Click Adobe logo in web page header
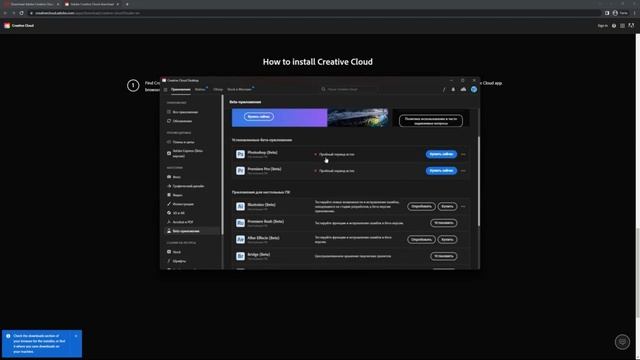The width and height of the screenshot is (640, 360). click(x=631, y=25)
